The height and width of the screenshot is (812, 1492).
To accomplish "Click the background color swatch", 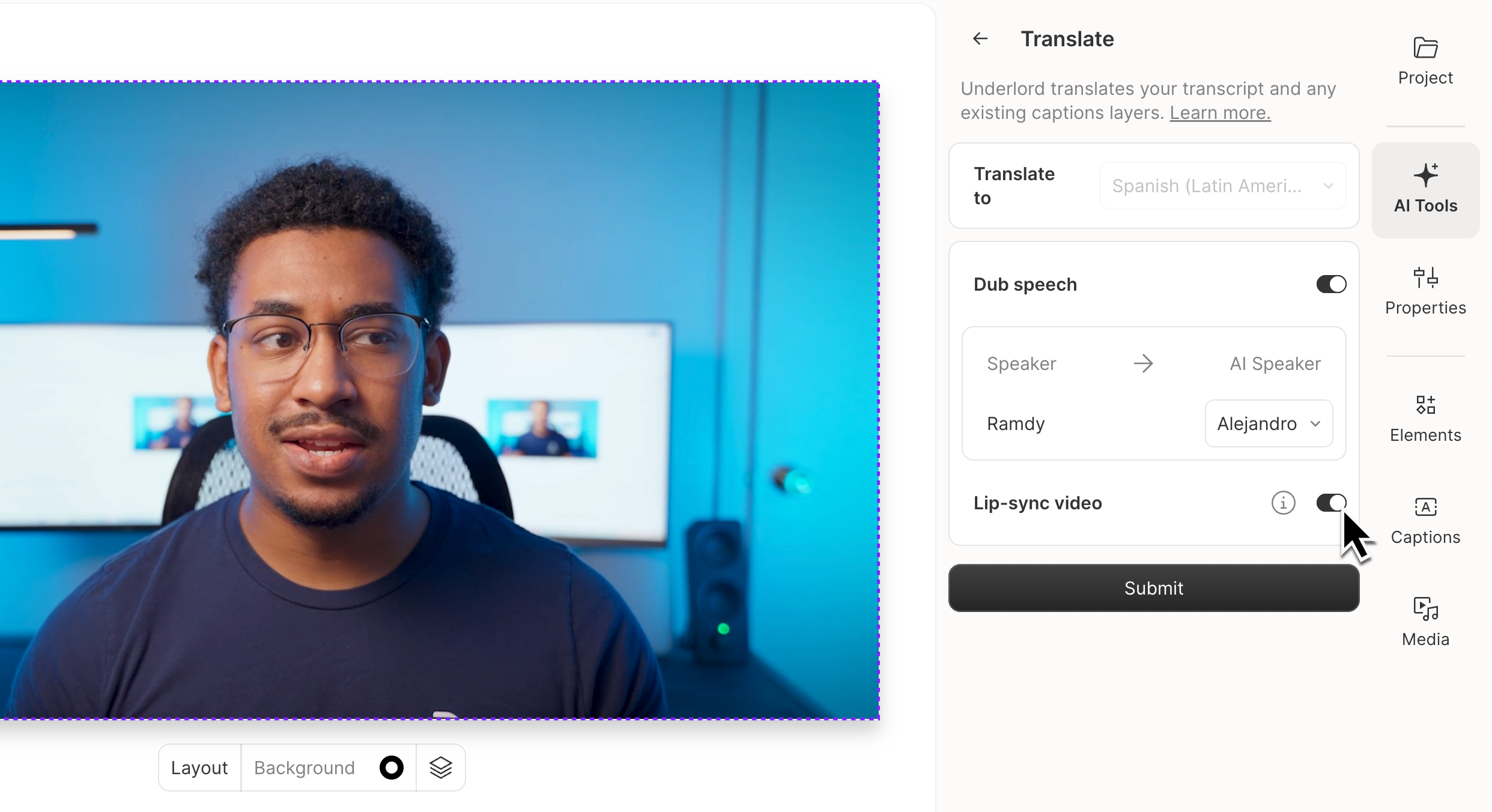I will coord(391,767).
